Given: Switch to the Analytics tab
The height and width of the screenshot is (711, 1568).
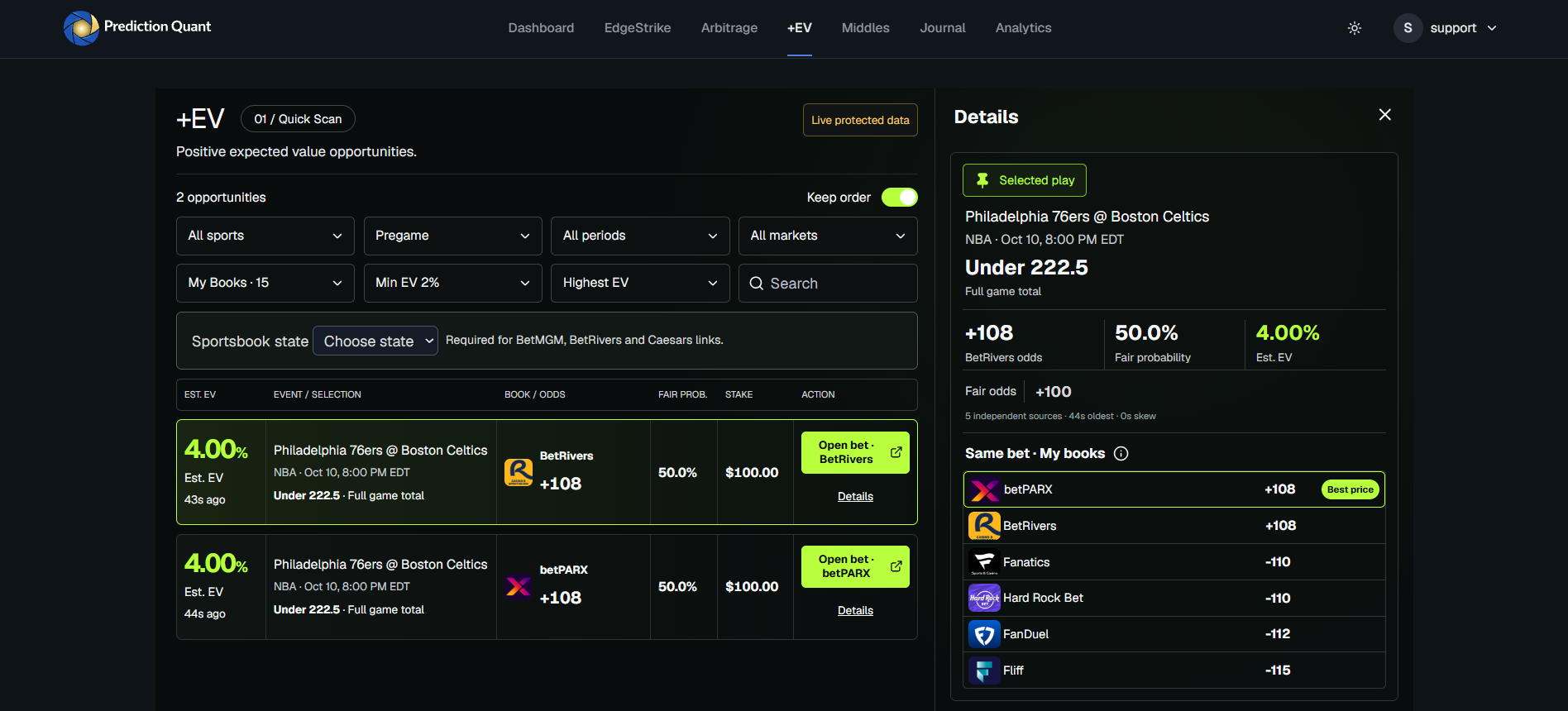Looking at the screenshot, I should click(1024, 28).
